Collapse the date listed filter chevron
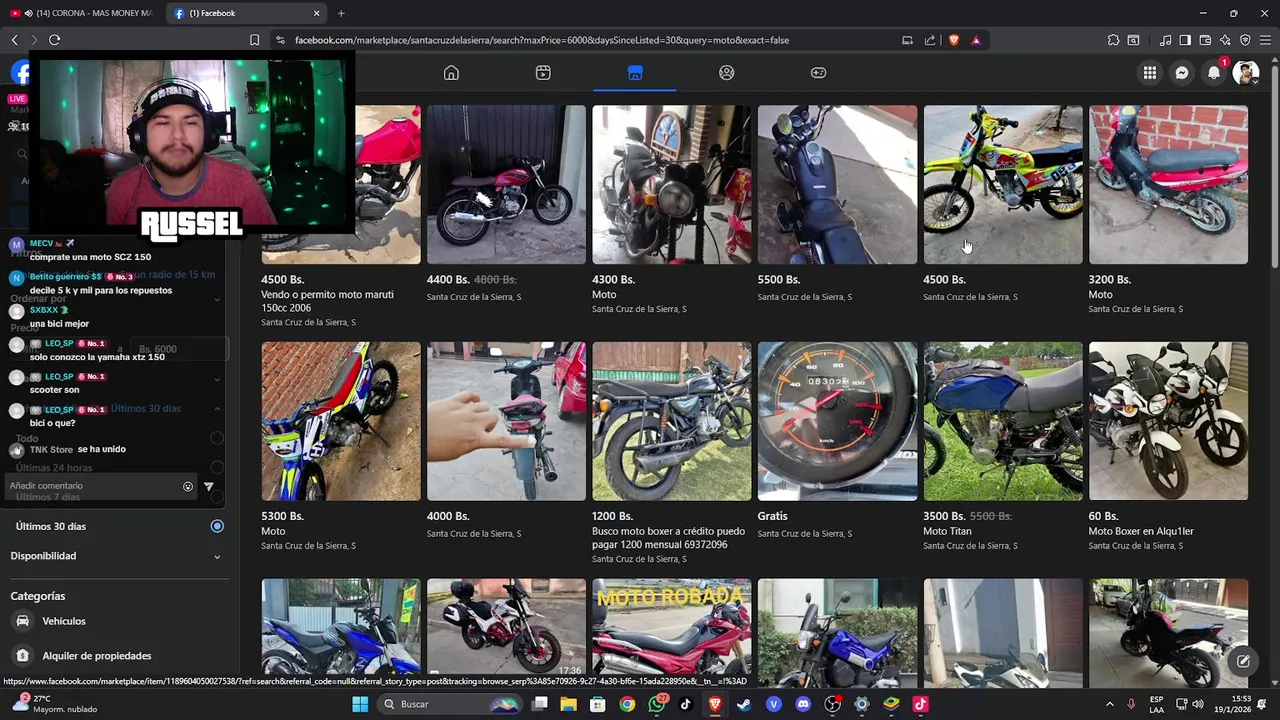Screen dimensions: 1280x720 pyautogui.click(x=217, y=408)
